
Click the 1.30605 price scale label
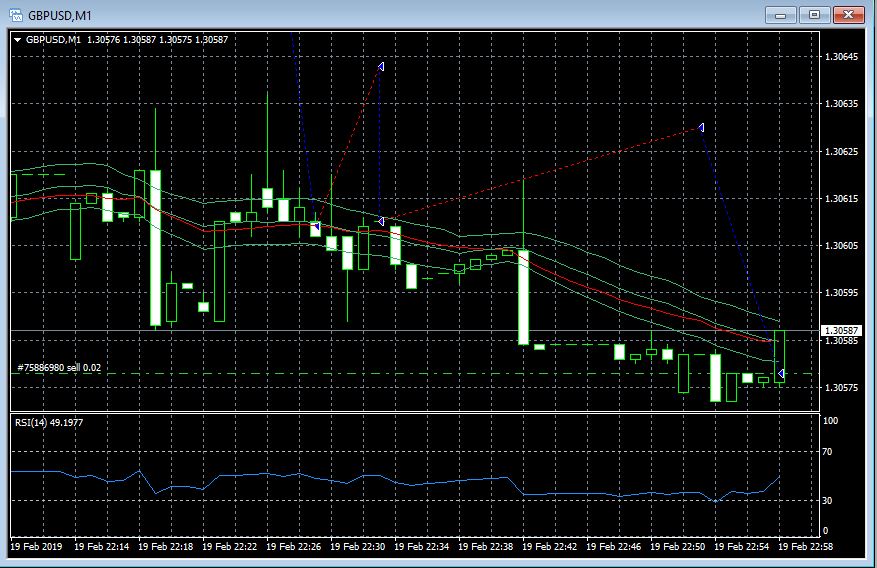click(x=841, y=245)
